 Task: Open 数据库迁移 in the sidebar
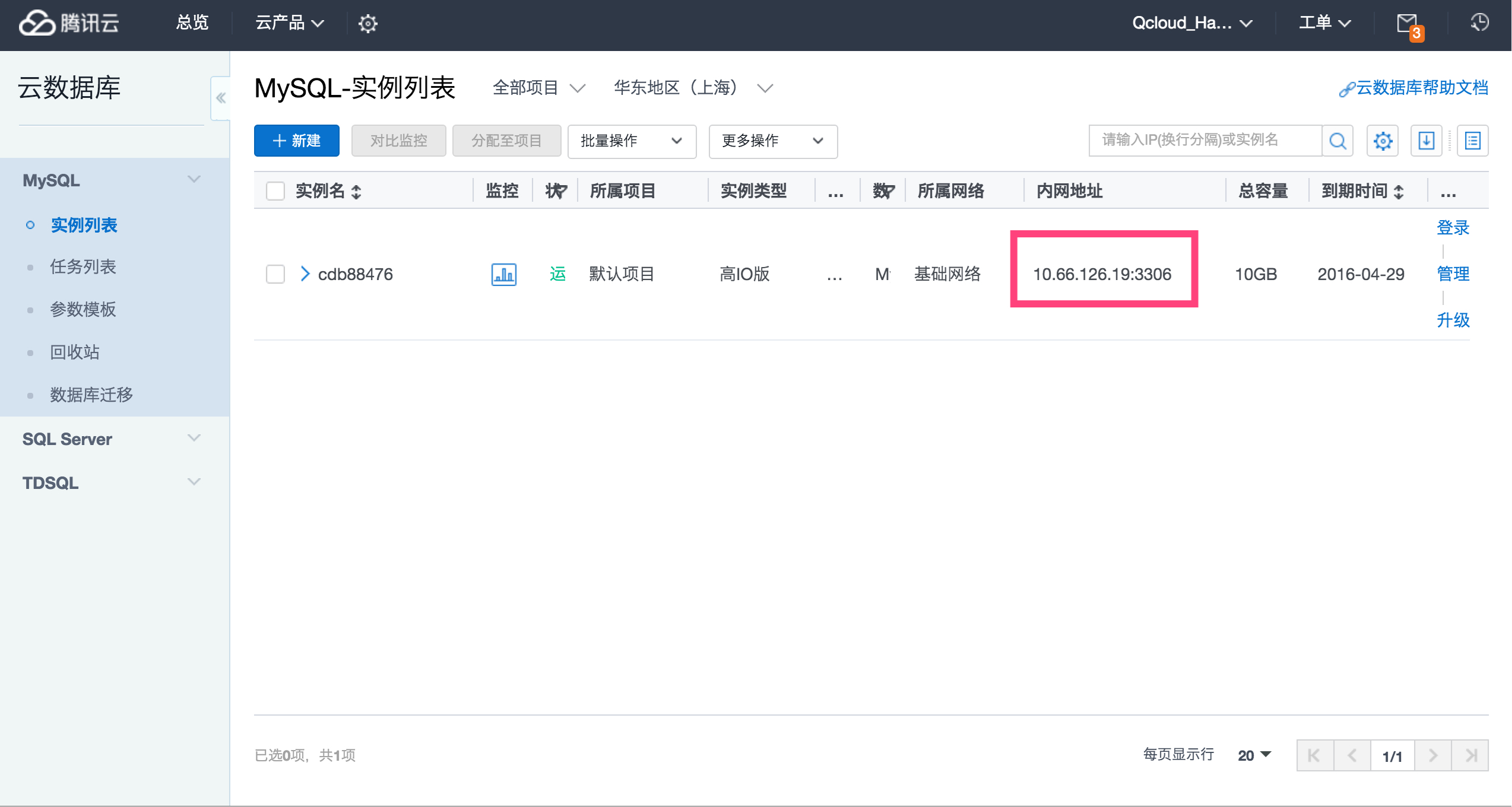pyautogui.click(x=91, y=395)
